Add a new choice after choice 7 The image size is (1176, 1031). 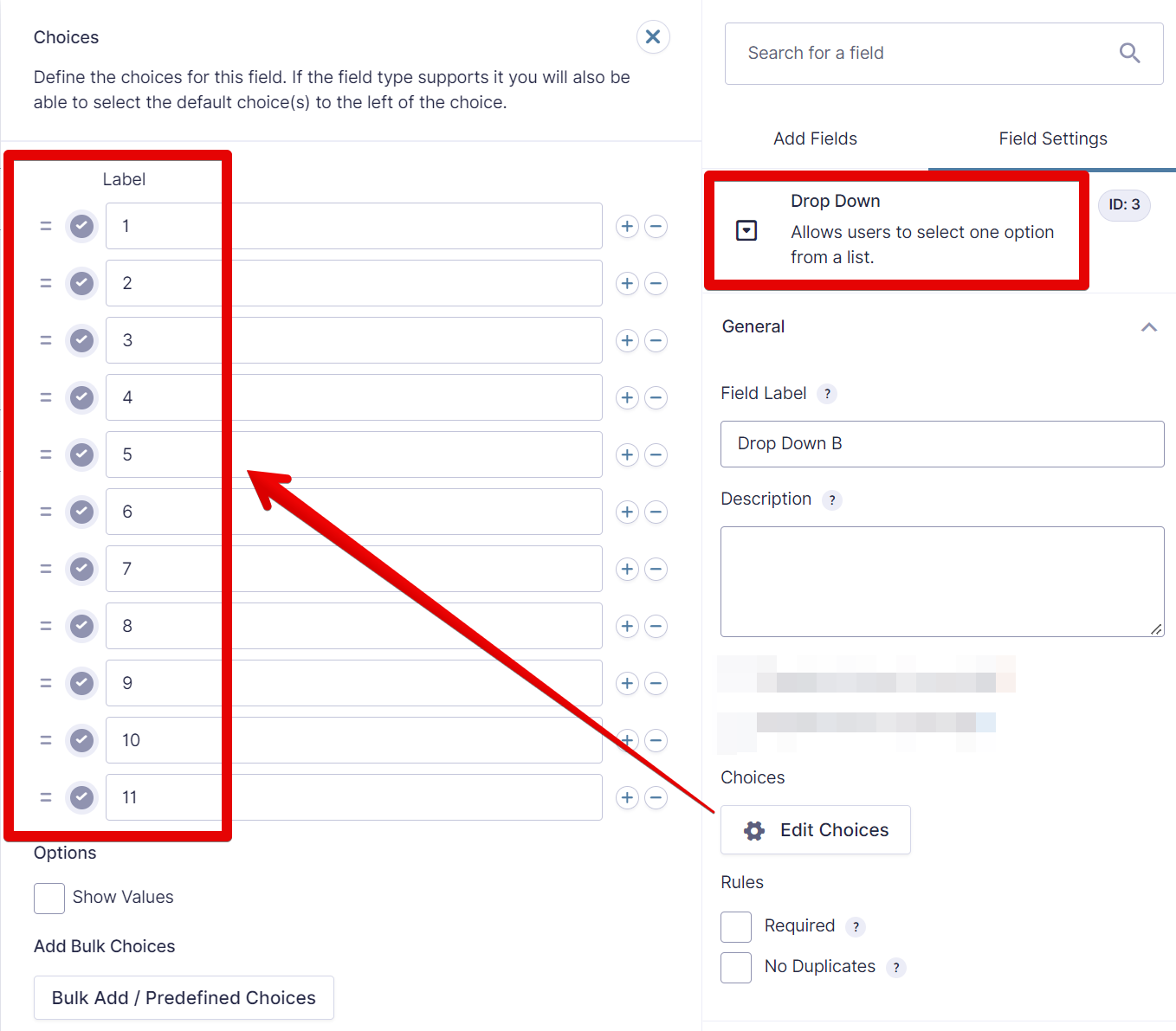(627, 570)
